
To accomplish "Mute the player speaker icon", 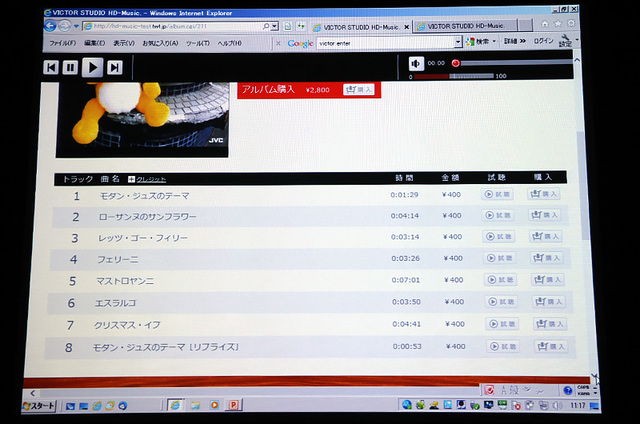I will (x=416, y=64).
